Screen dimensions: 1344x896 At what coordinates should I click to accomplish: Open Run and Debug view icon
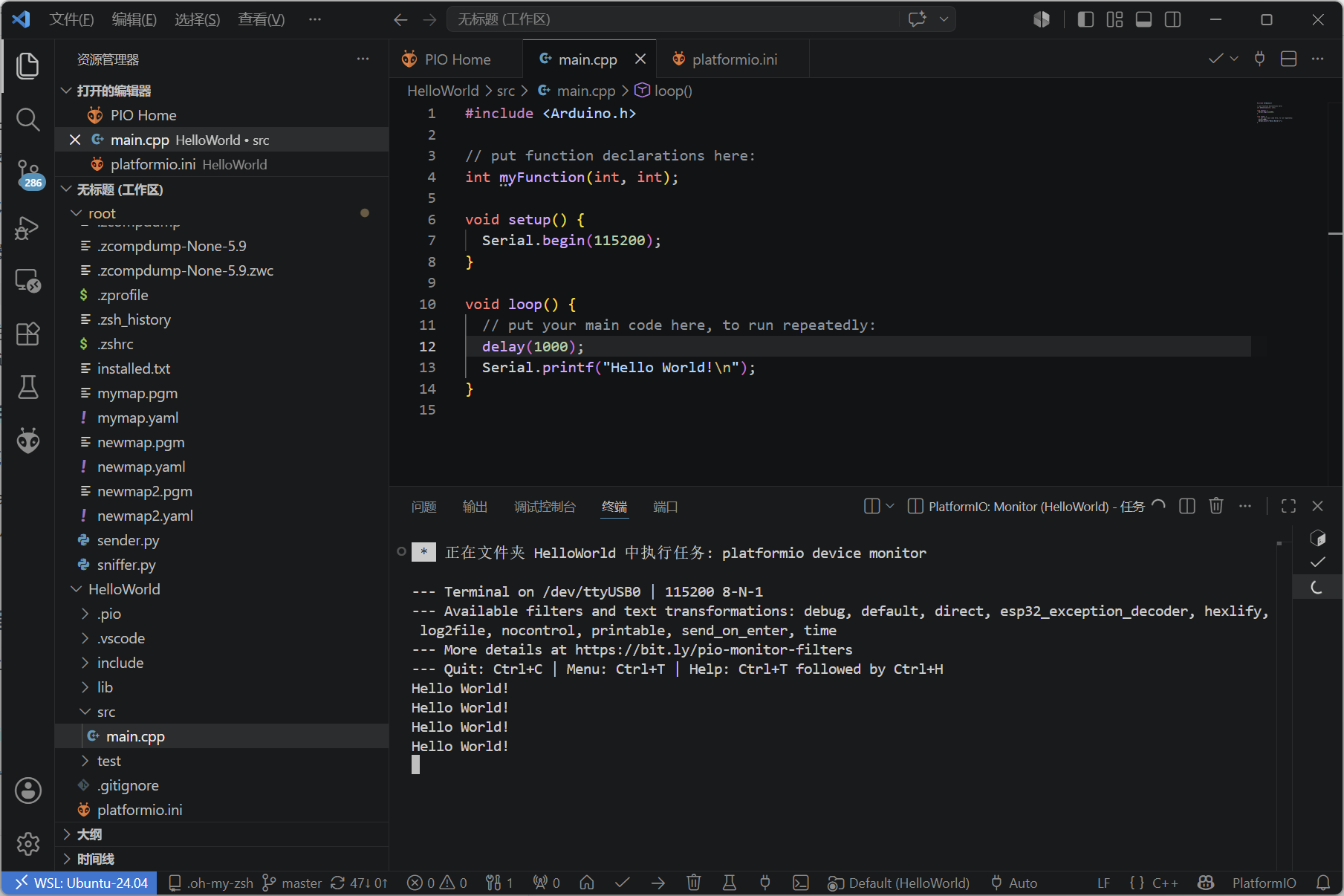click(x=28, y=227)
